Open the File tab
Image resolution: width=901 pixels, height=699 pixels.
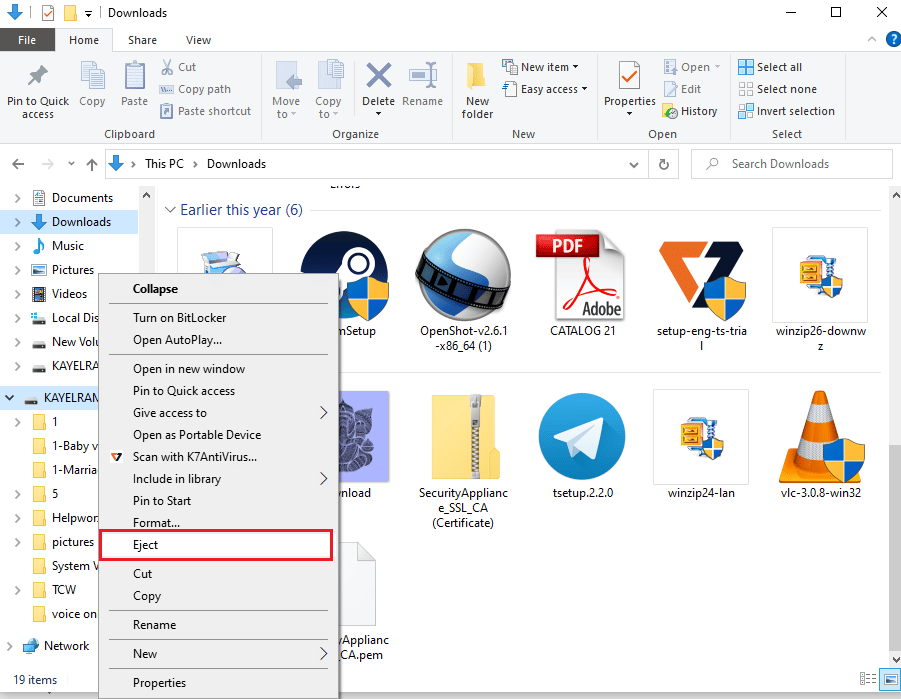tap(27, 40)
